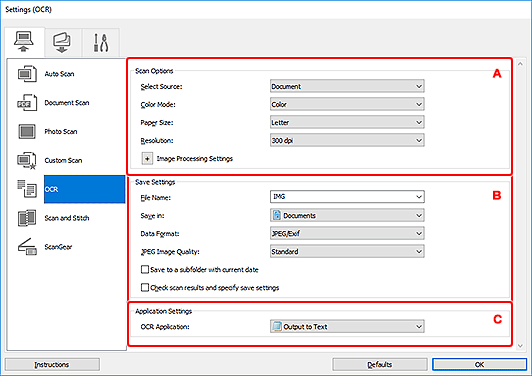Viewport: 532px width, 376px height.
Task: Open the Color Mode dropdown
Action: [347, 104]
